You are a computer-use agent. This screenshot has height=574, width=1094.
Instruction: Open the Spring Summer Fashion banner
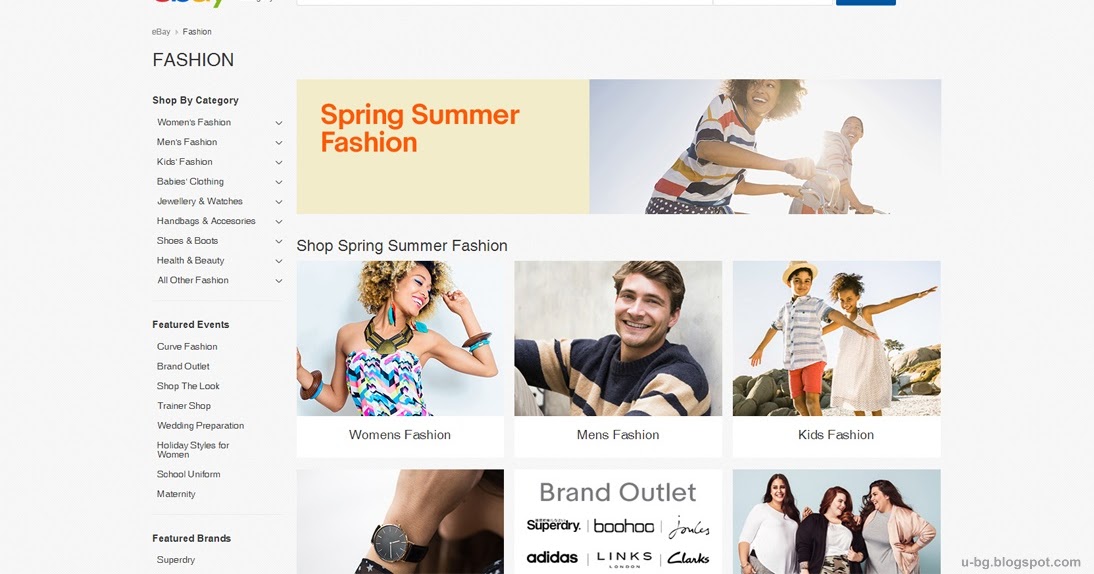tap(618, 146)
